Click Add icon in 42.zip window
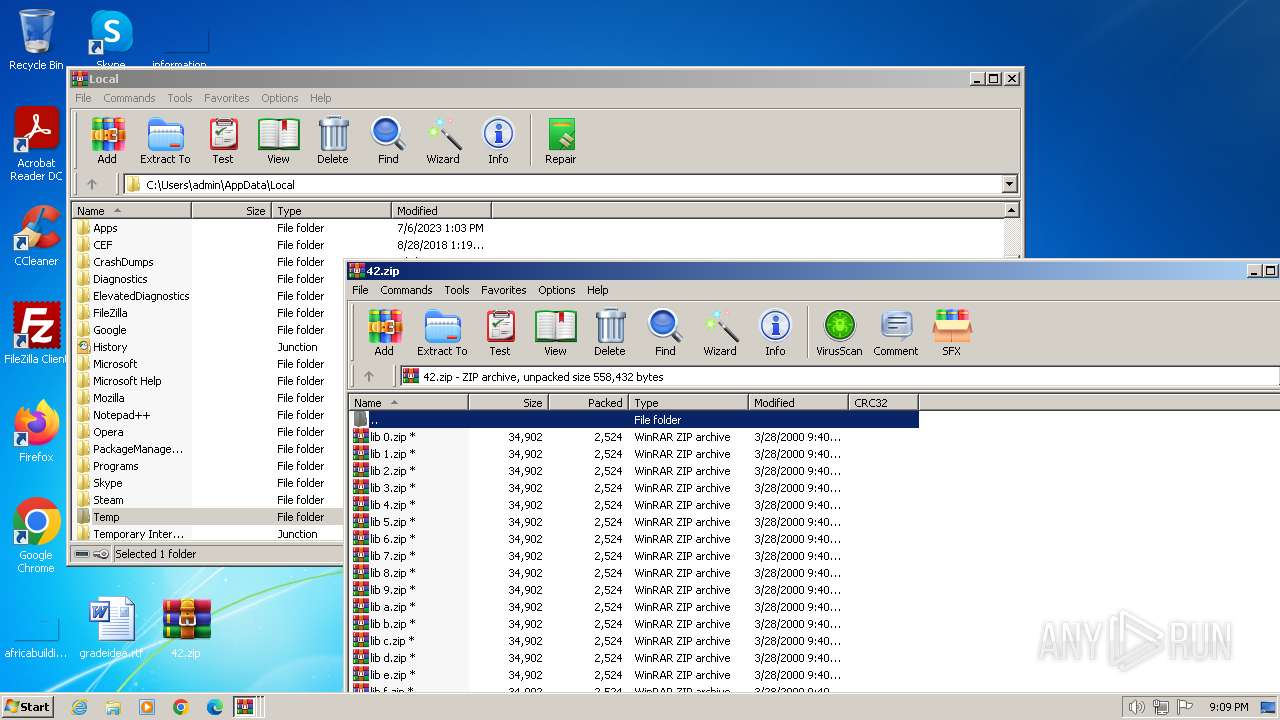The image size is (1280, 720). coord(384,332)
